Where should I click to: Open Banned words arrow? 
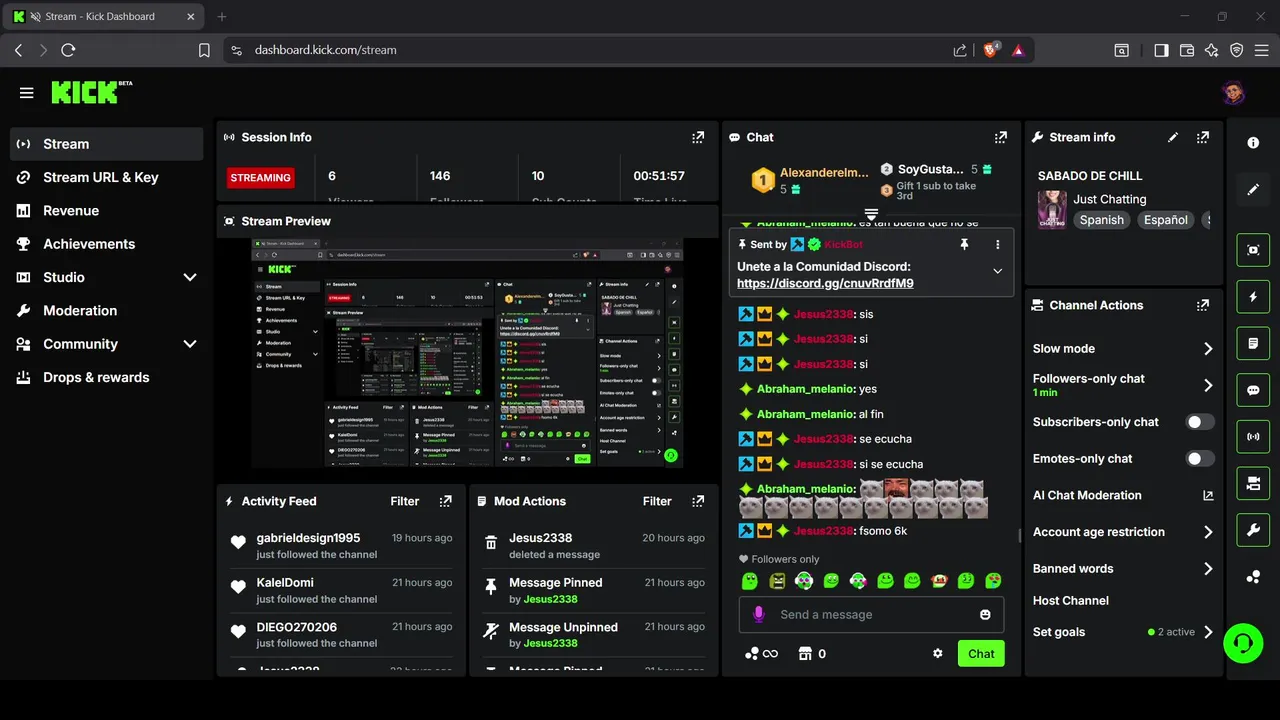(x=1208, y=569)
